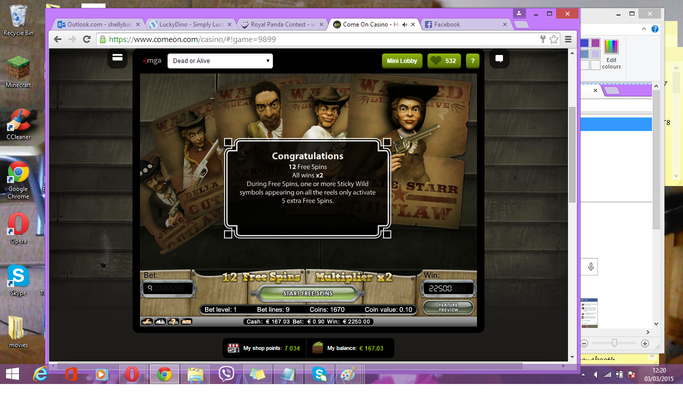Image resolution: width=683 pixels, height=400 pixels.
Task: Collapse the Paint ribbon chevron
Action: (x=644, y=29)
